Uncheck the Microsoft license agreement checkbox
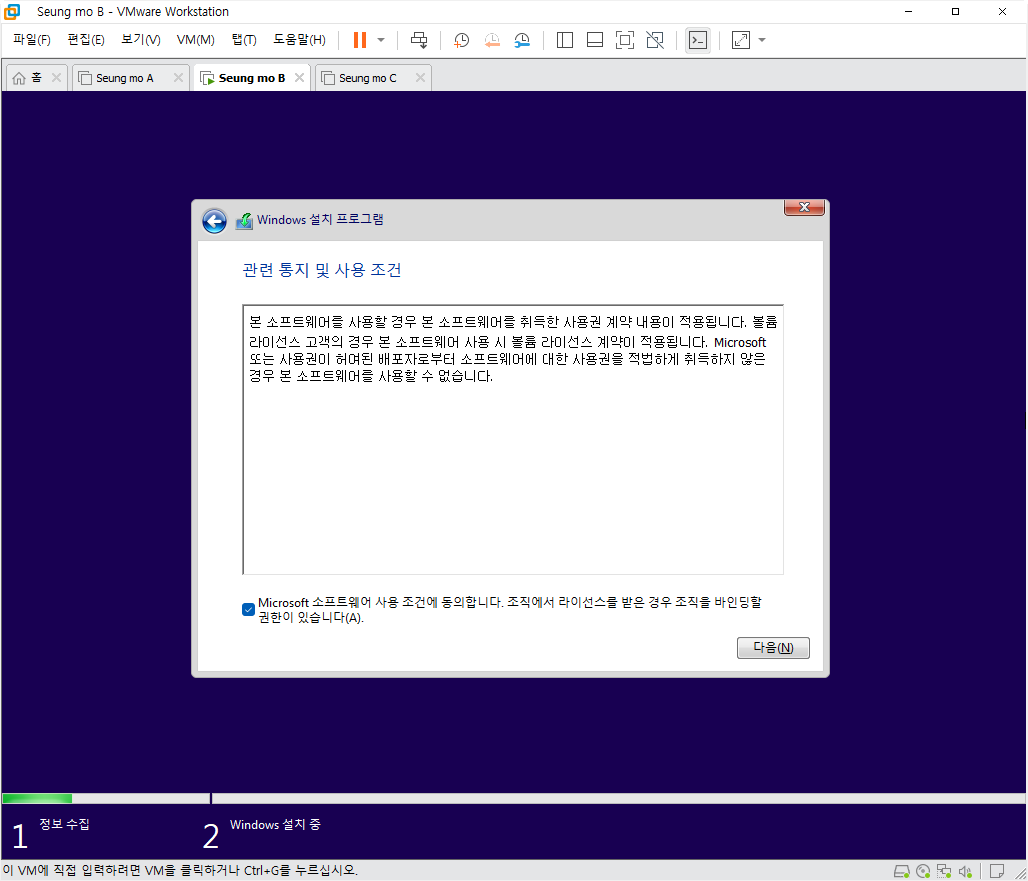 point(248,610)
